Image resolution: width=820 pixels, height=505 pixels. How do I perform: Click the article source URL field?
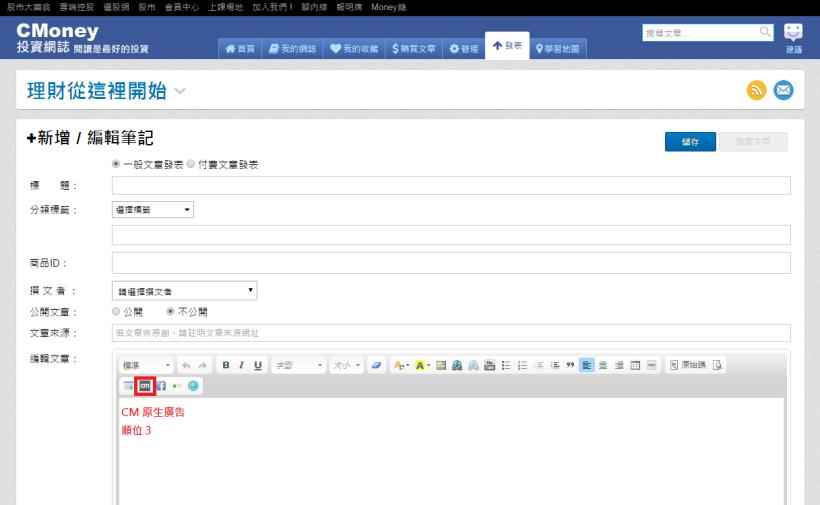[451, 333]
